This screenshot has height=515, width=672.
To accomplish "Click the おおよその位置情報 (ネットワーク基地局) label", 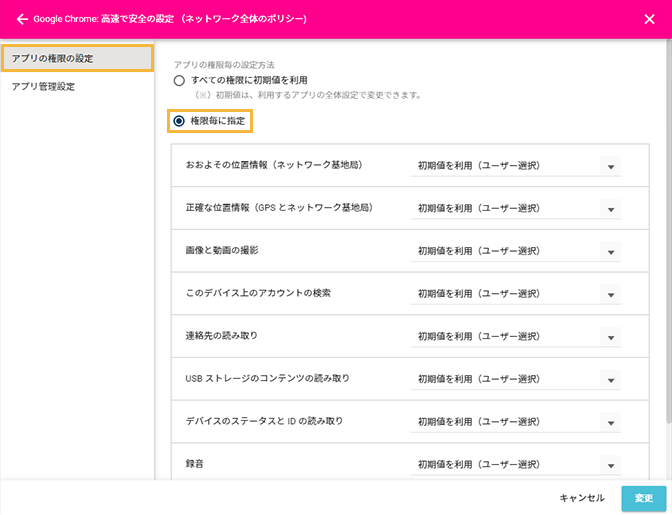I will click(x=274, y=165).
